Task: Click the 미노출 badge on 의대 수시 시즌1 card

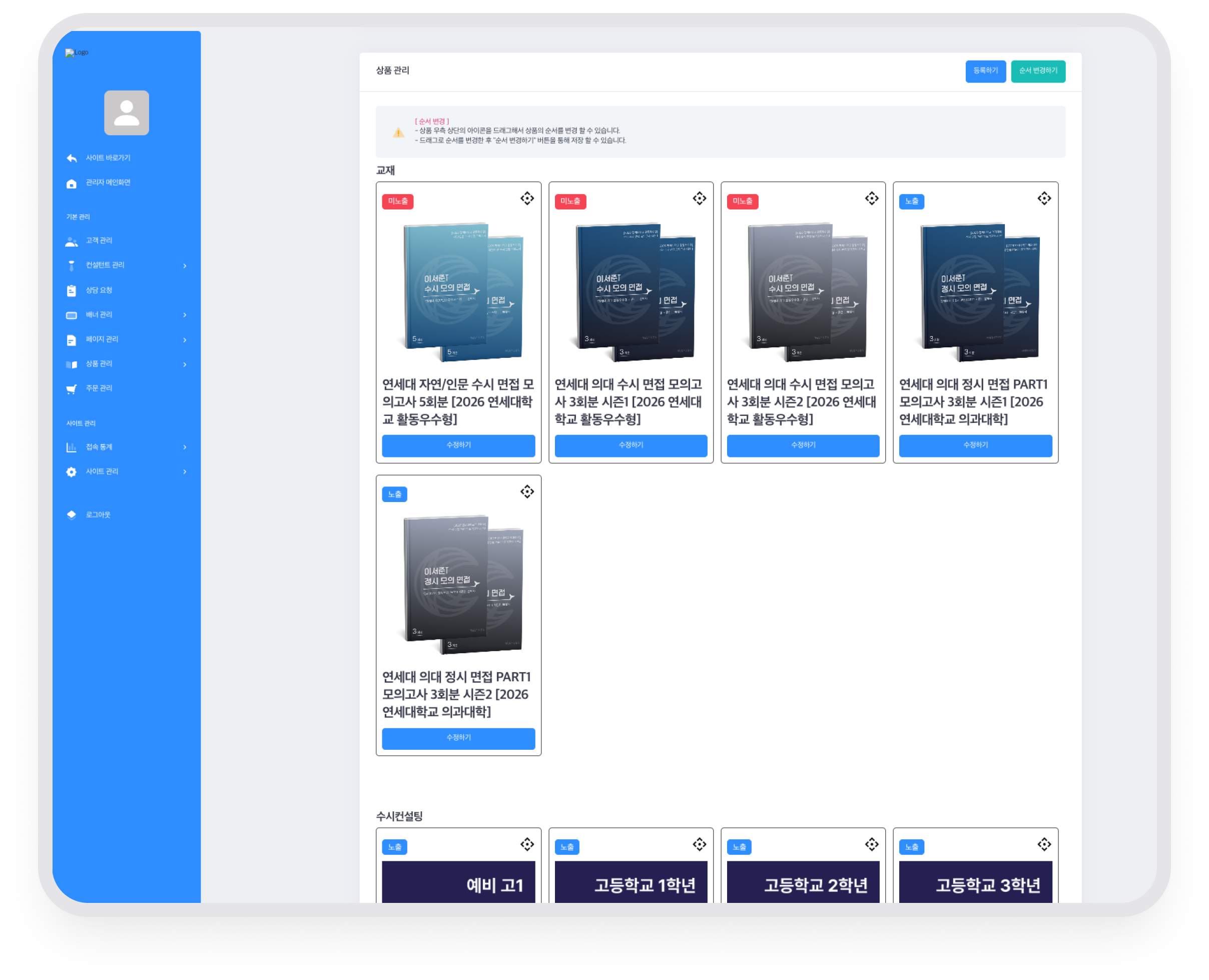Action: click(570, 202)
